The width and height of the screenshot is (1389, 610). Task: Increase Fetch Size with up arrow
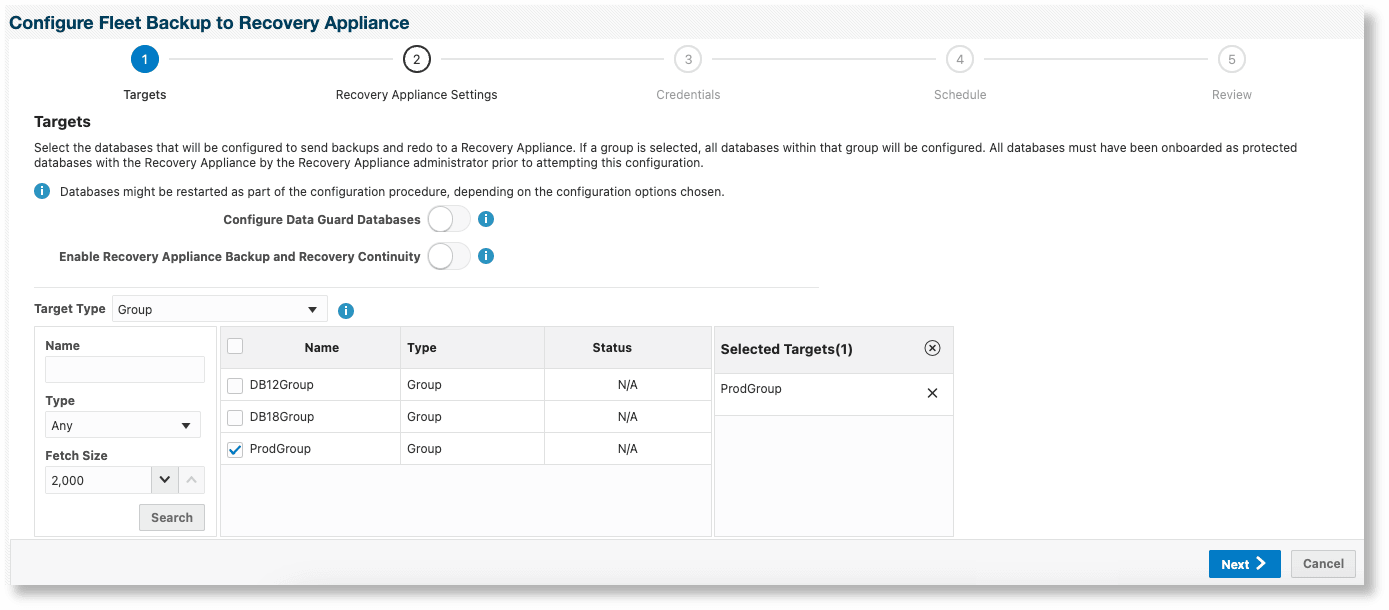pyautogui.click(x=192, y=480)
